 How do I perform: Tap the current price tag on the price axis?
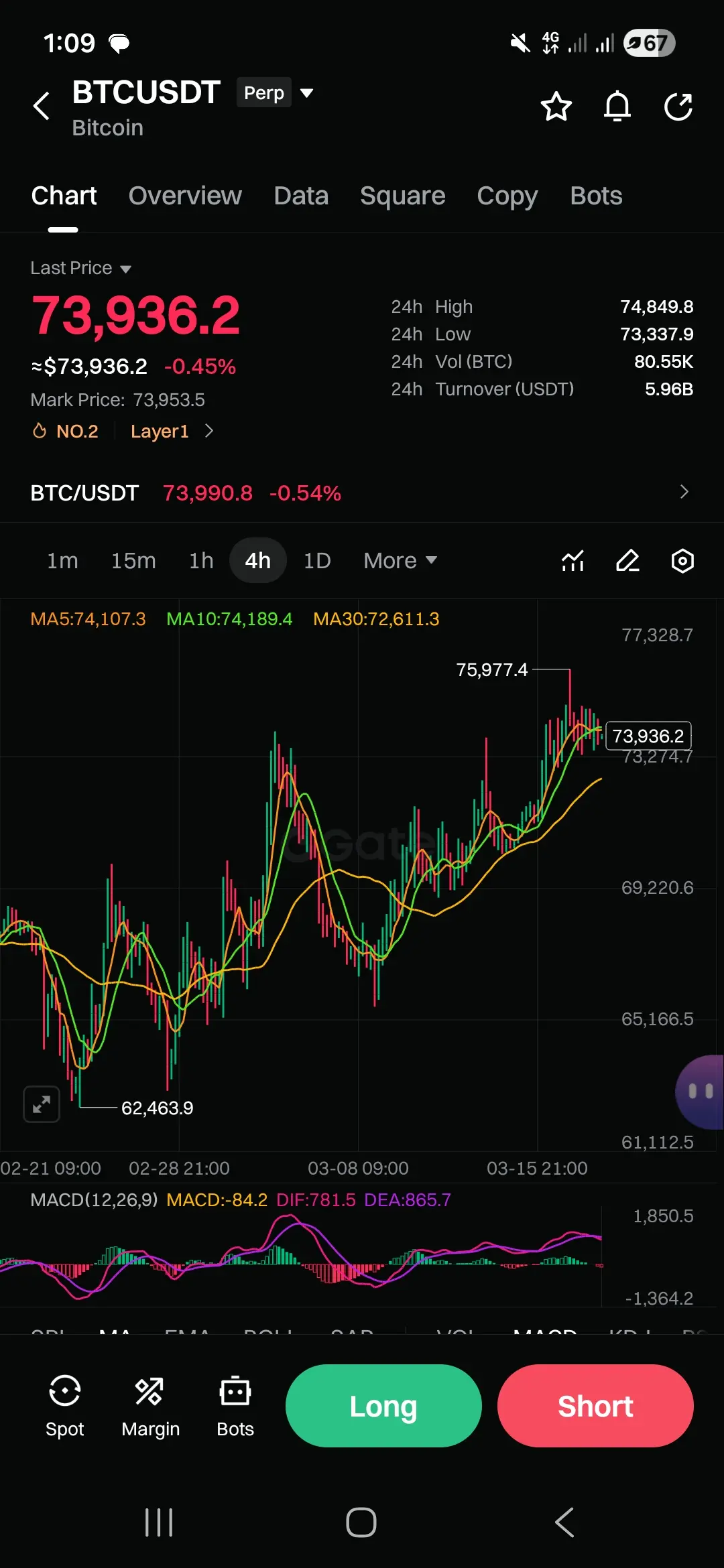(648, 736)
